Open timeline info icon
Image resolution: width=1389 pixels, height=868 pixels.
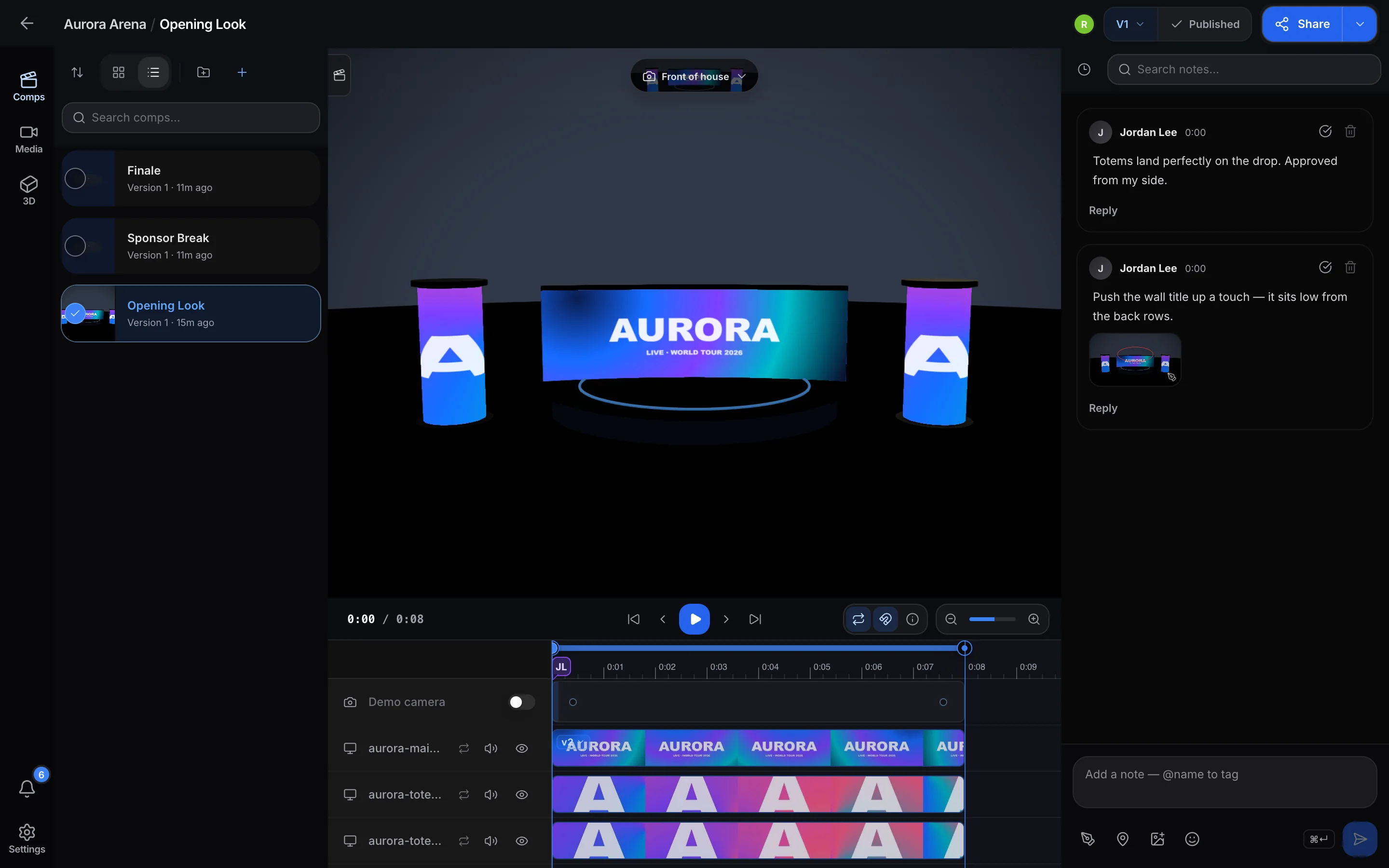912,619
